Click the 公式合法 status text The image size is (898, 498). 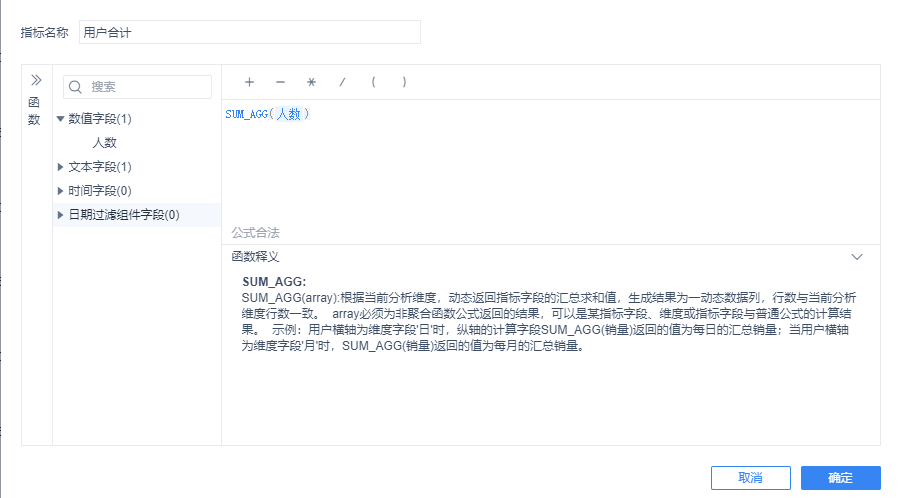pos(255,233)
